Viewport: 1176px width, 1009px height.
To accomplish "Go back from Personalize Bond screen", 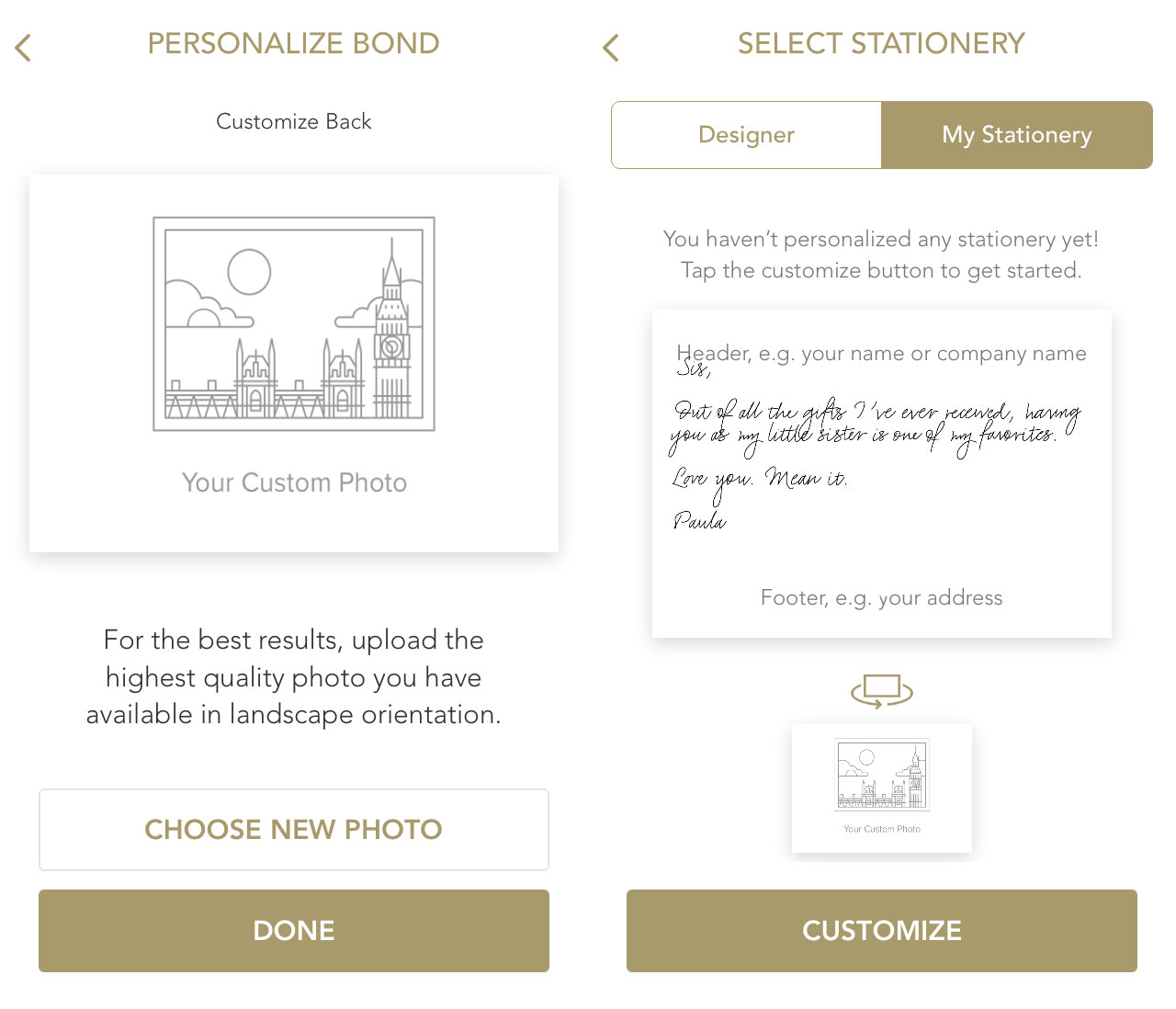I will pyautogui.click(x=24, y=48).
